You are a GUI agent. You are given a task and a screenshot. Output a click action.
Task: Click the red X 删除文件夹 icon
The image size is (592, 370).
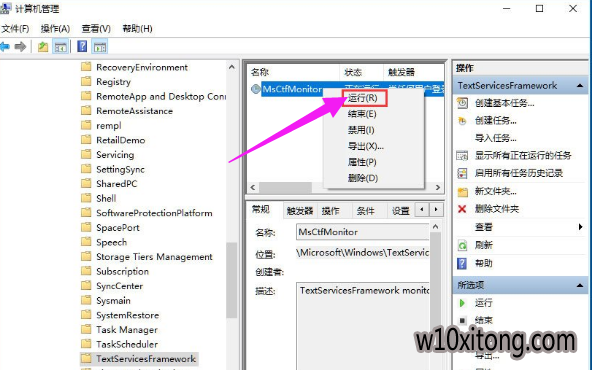click(x=462, y=209)
